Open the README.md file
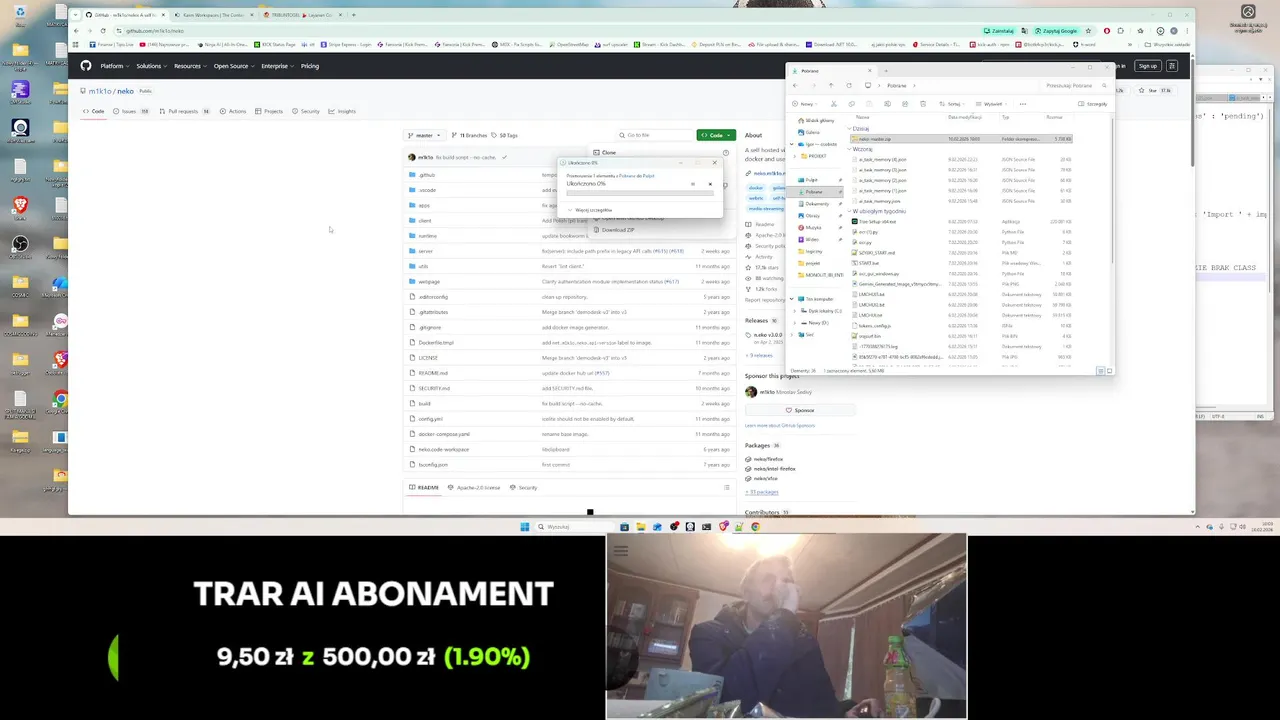The image size is (1280, 720). [433, 373]
